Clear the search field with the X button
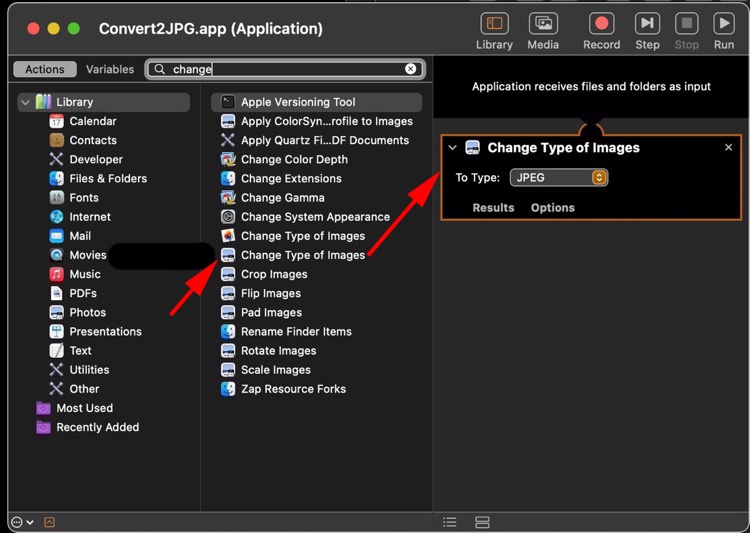This screenshot has height=533, width=750. click(x=410, y=69)
